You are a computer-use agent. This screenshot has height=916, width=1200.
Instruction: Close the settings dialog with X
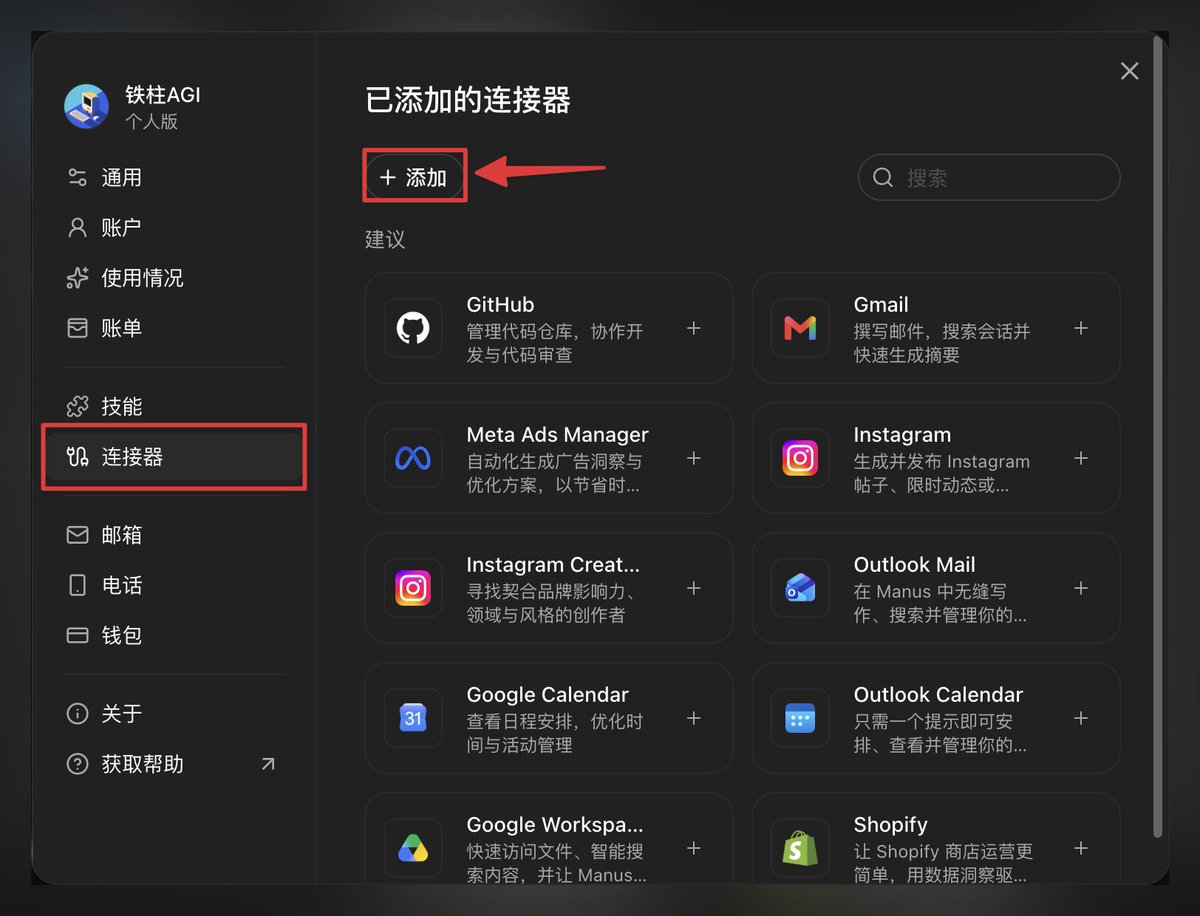[x=1129, y=71]
